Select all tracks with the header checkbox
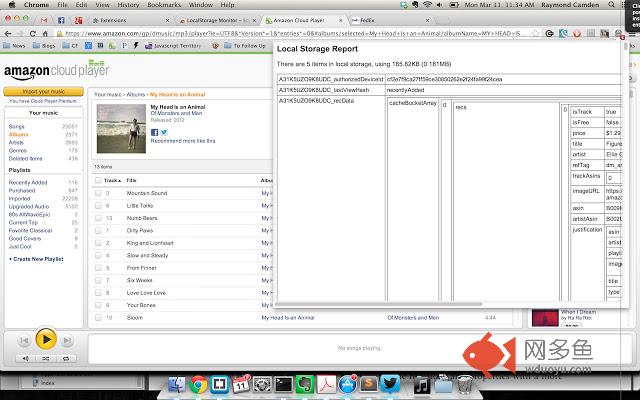This screenshot has height=400, width=640. 98,180
